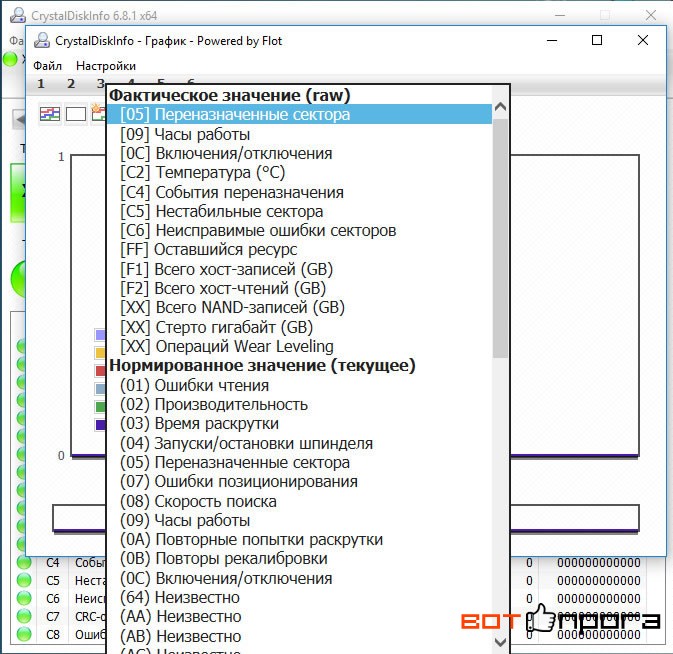Pick (08) Скорость поиска
The height and width of the screenshot is (654, 673).
pyautogui.click(x=299, y=501)
